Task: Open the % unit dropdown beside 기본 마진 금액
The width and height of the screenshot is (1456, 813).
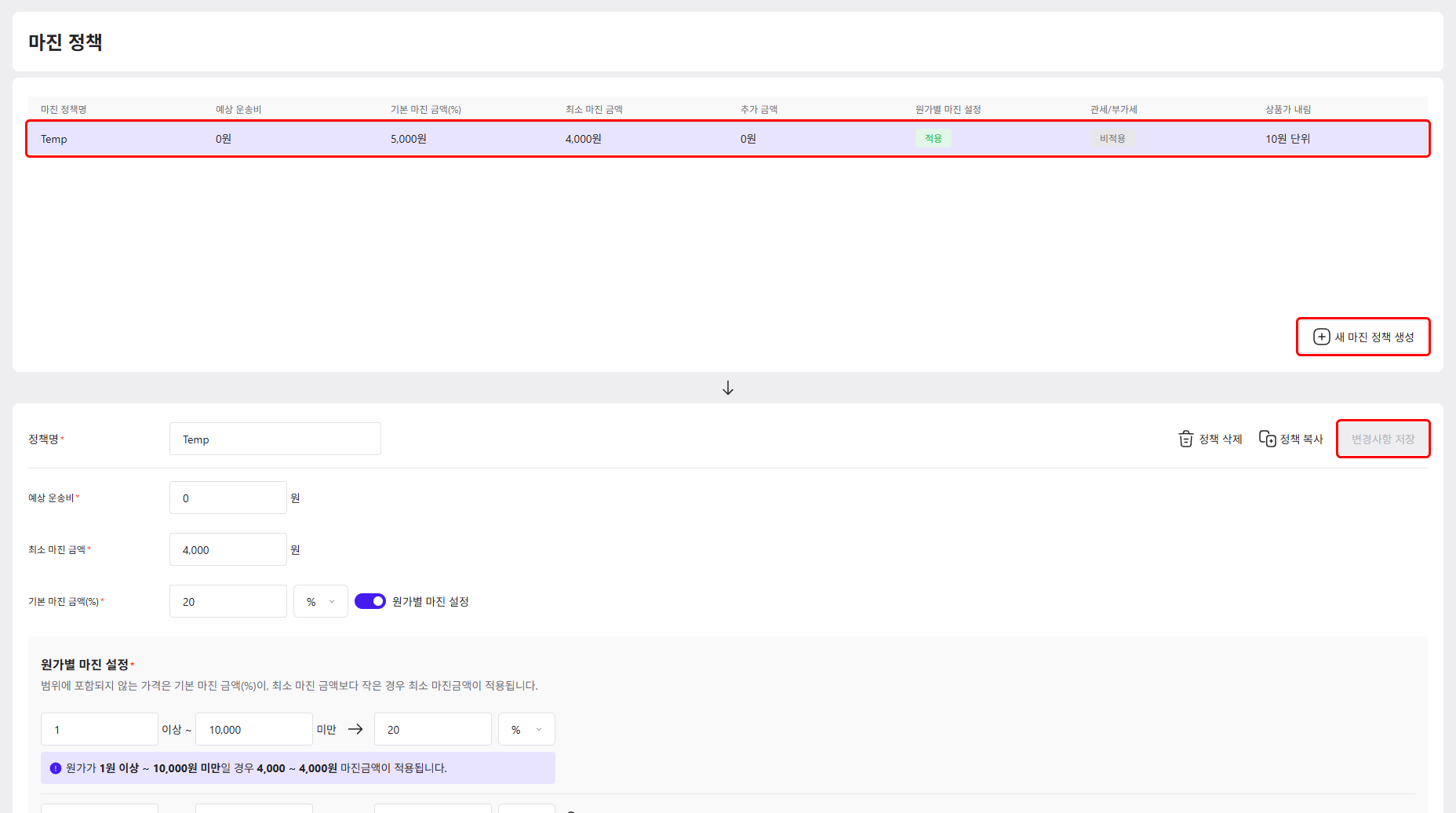Action: click(x=321, y=601)
